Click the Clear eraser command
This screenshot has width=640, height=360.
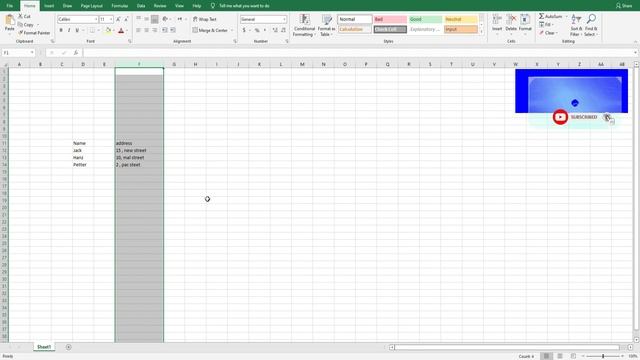click(548, 33)
